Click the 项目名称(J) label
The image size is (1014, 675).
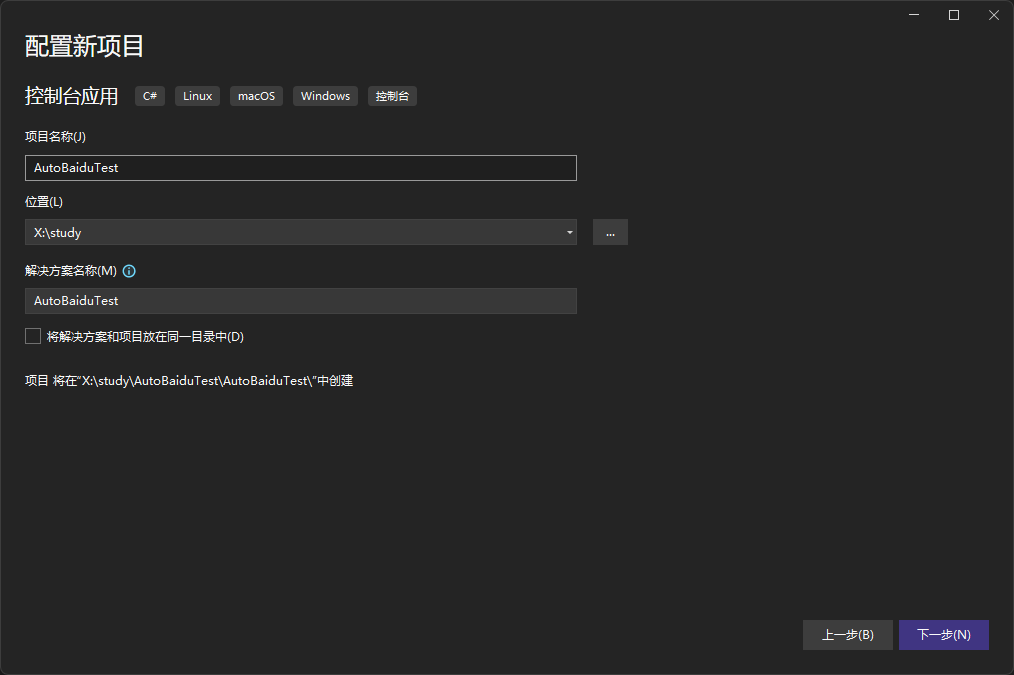[56, 136]
